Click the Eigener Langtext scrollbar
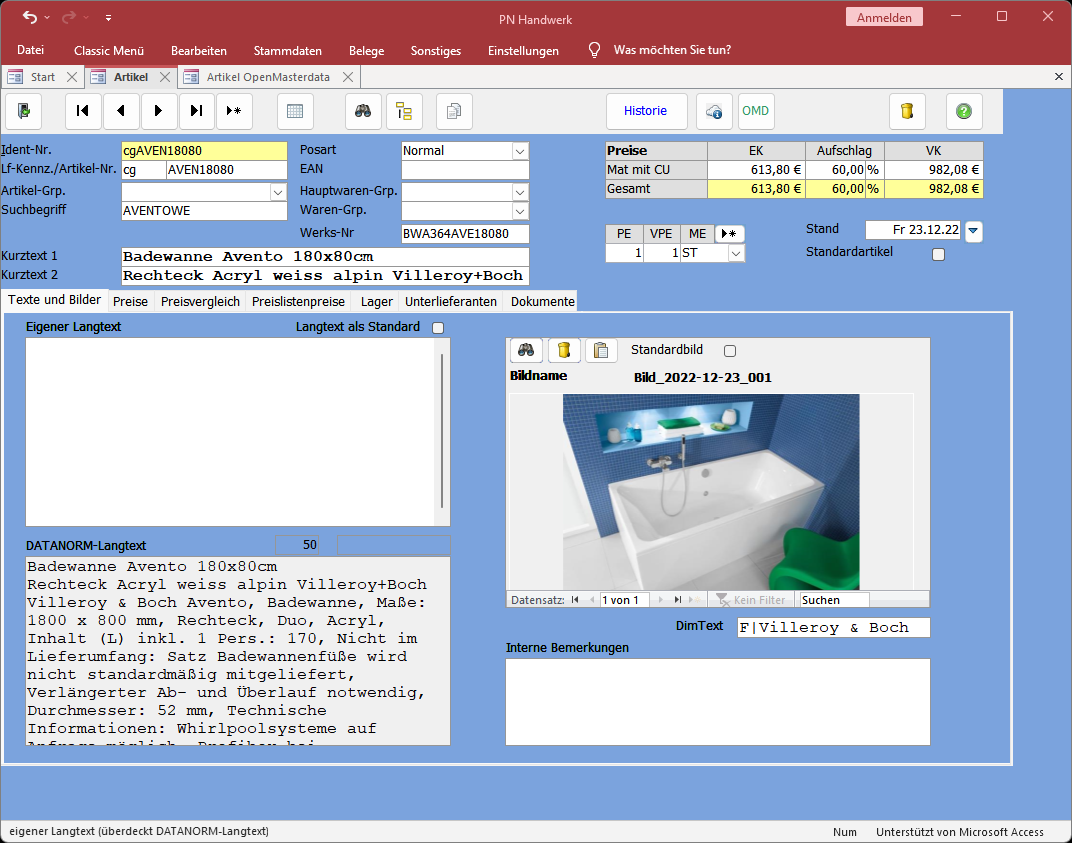Image resolution: width=1072 pixels, height=843 pixels. pyautogui.click(x=442, y=430)
